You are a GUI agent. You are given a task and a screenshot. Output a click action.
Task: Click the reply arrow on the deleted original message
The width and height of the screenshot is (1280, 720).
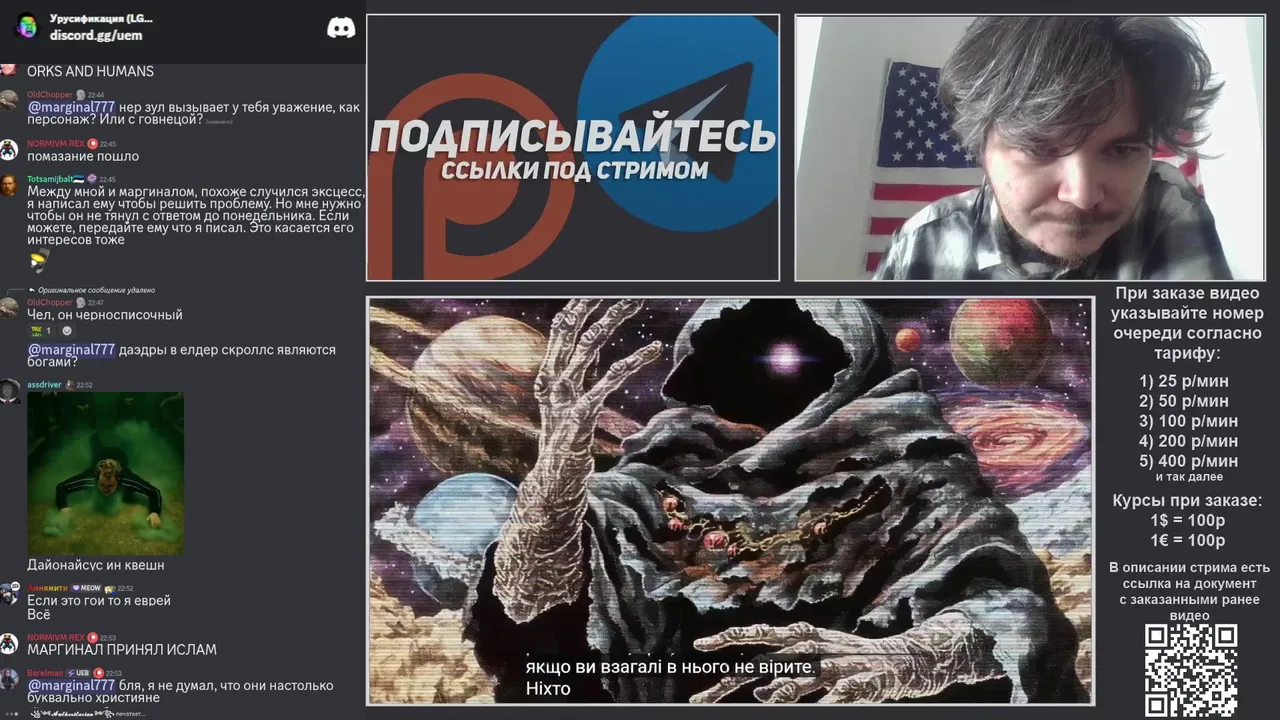pyautogui.click(x=32, y=290)
